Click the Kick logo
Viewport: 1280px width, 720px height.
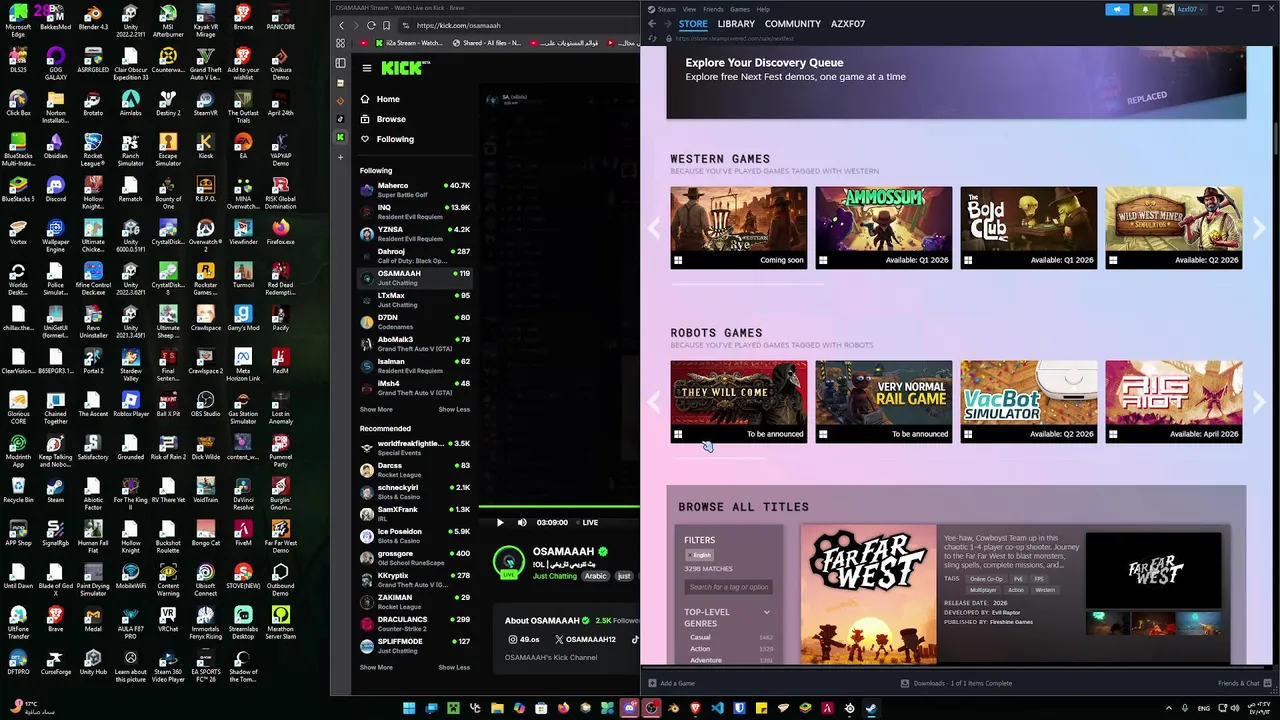pos(403,68)
